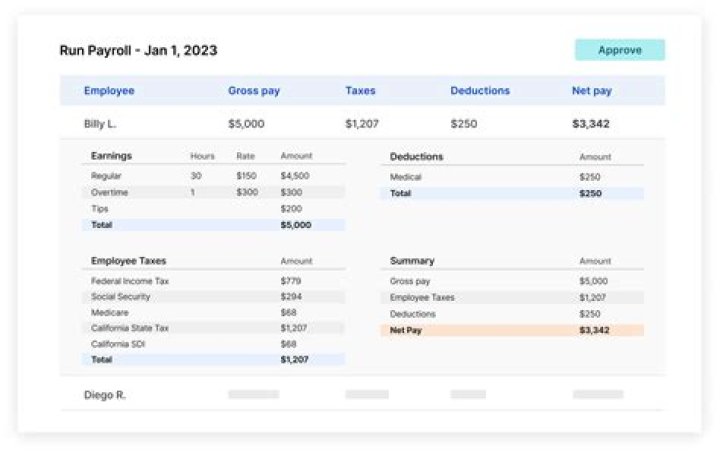Click the Deductions column header

479,91
